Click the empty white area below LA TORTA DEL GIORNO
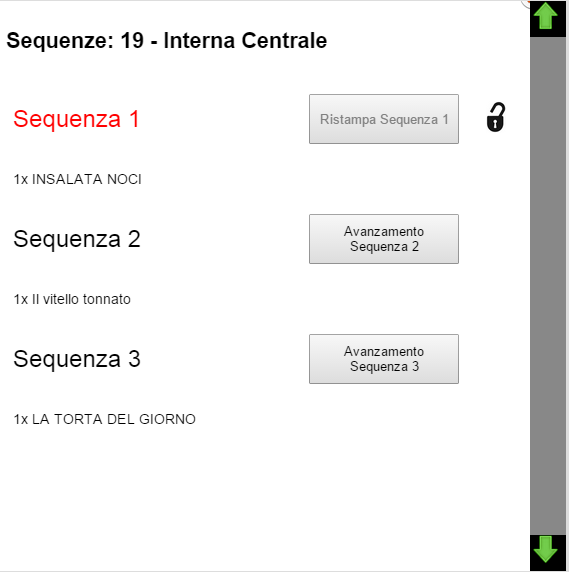Viewport: 569px width, 572px height. 255,492
